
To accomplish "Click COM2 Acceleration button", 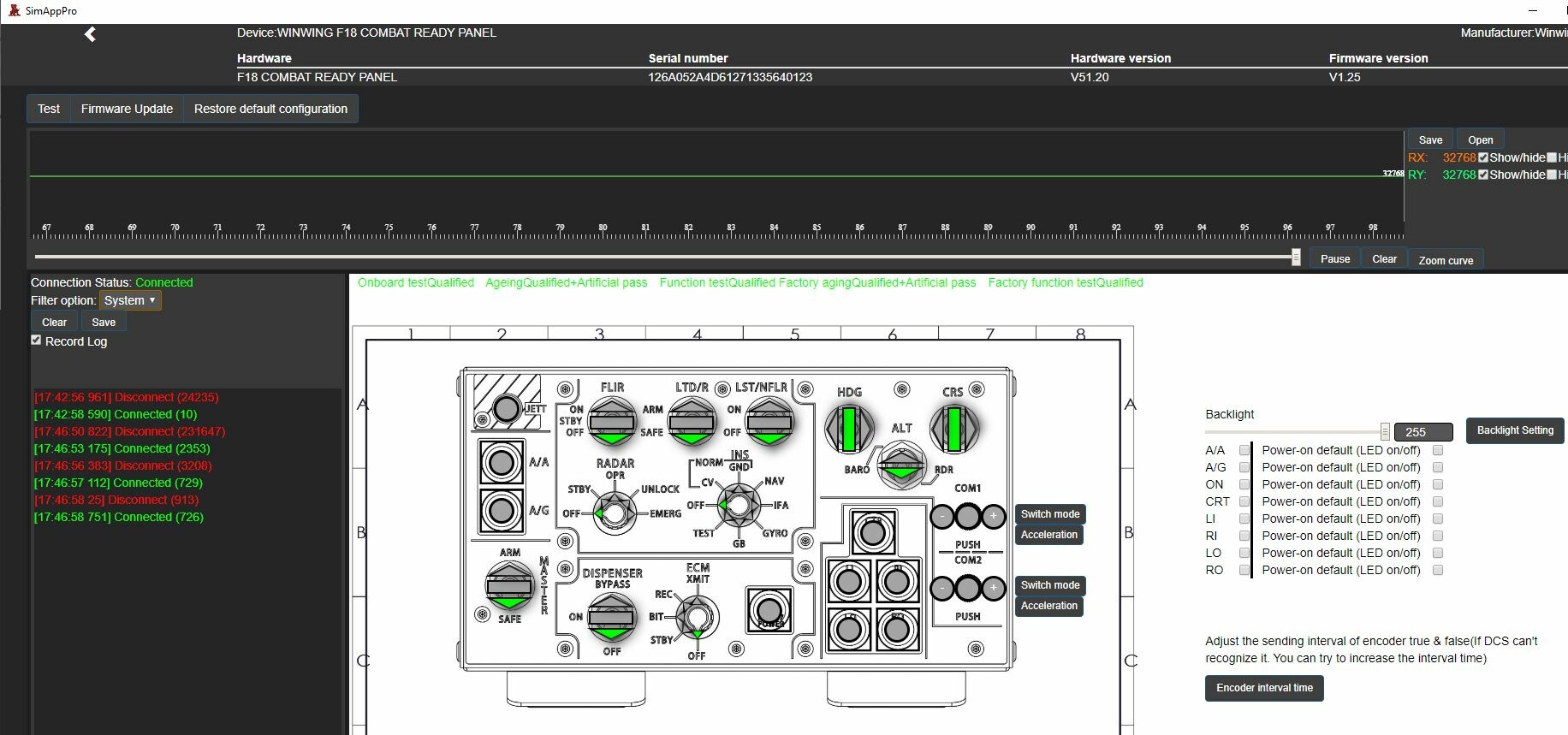I will point(1049,606).
